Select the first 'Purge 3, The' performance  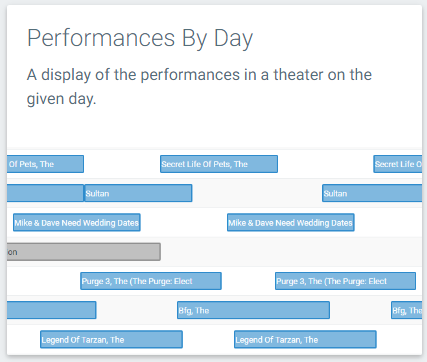151,281
